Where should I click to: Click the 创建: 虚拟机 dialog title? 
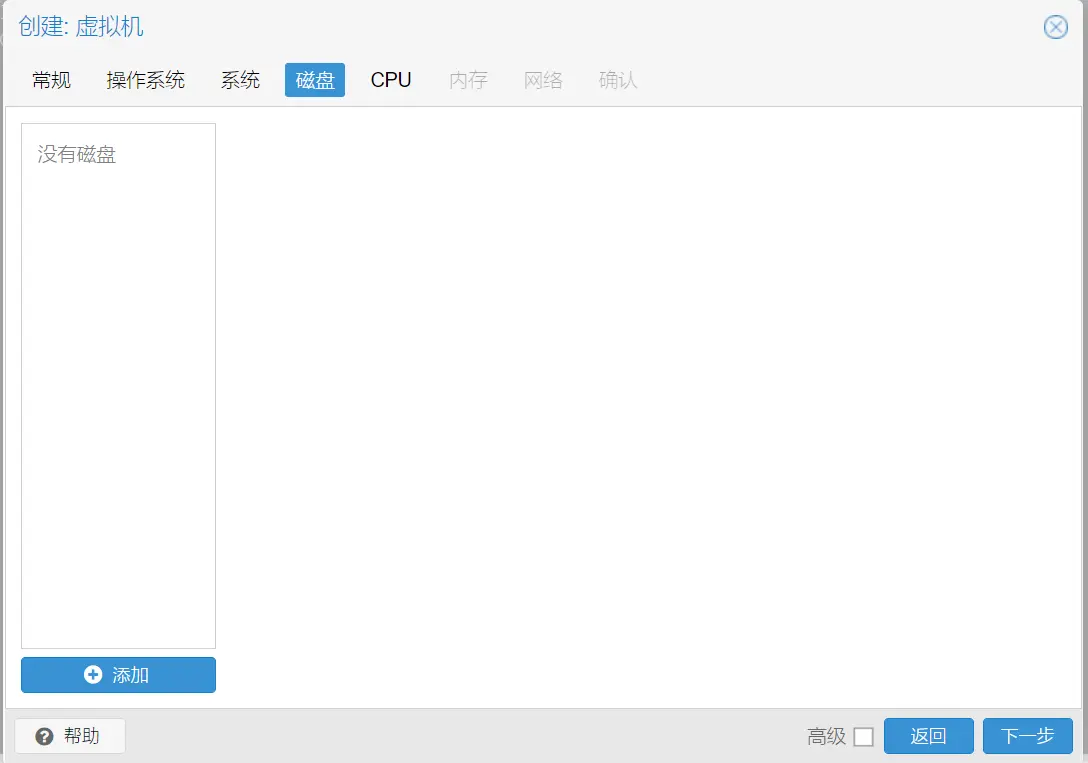pos(81,26)
